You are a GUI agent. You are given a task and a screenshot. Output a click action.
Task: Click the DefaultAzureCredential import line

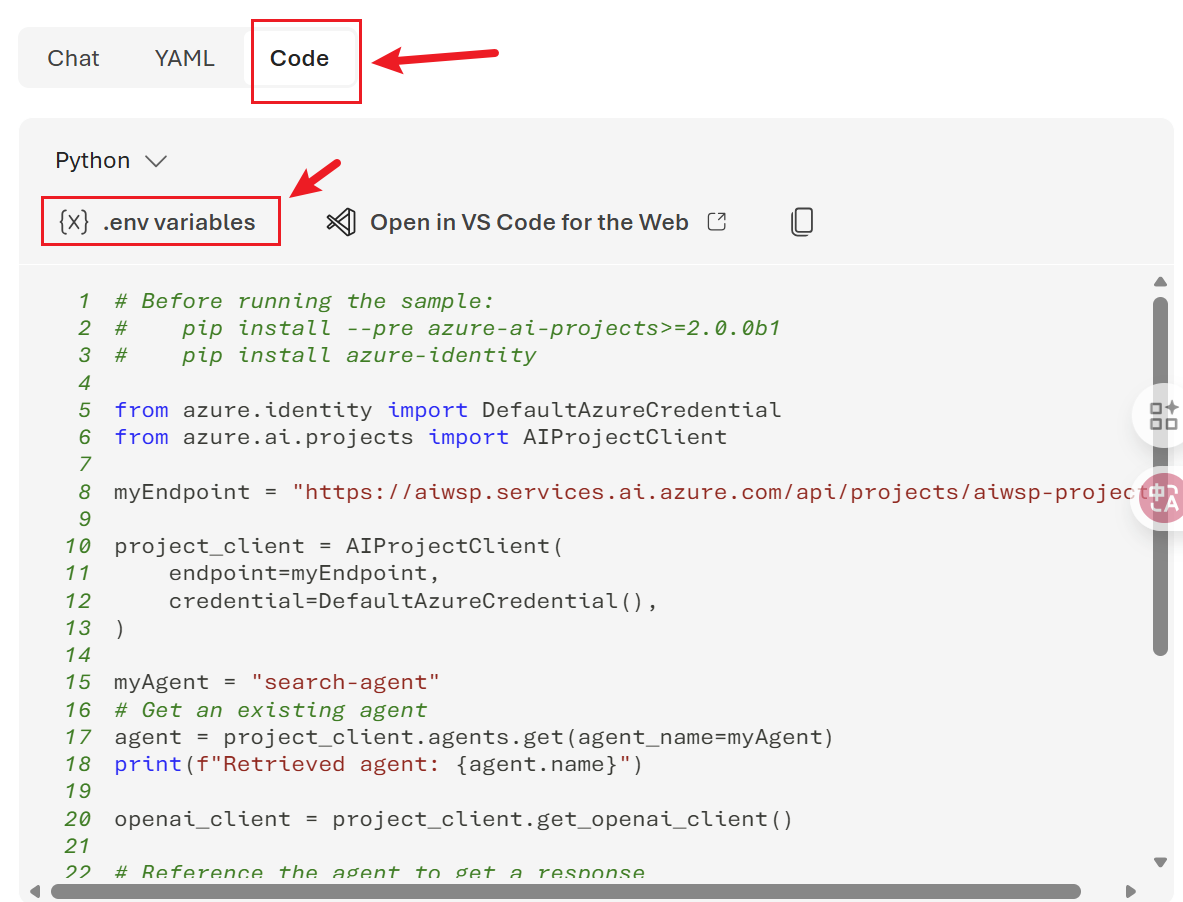tap(447, 410)
